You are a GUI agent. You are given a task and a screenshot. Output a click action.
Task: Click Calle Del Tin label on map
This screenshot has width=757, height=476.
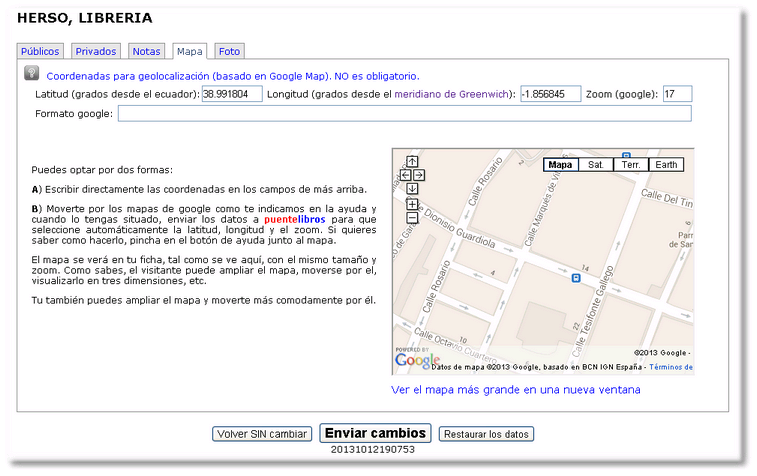click(x=667, y=198)
